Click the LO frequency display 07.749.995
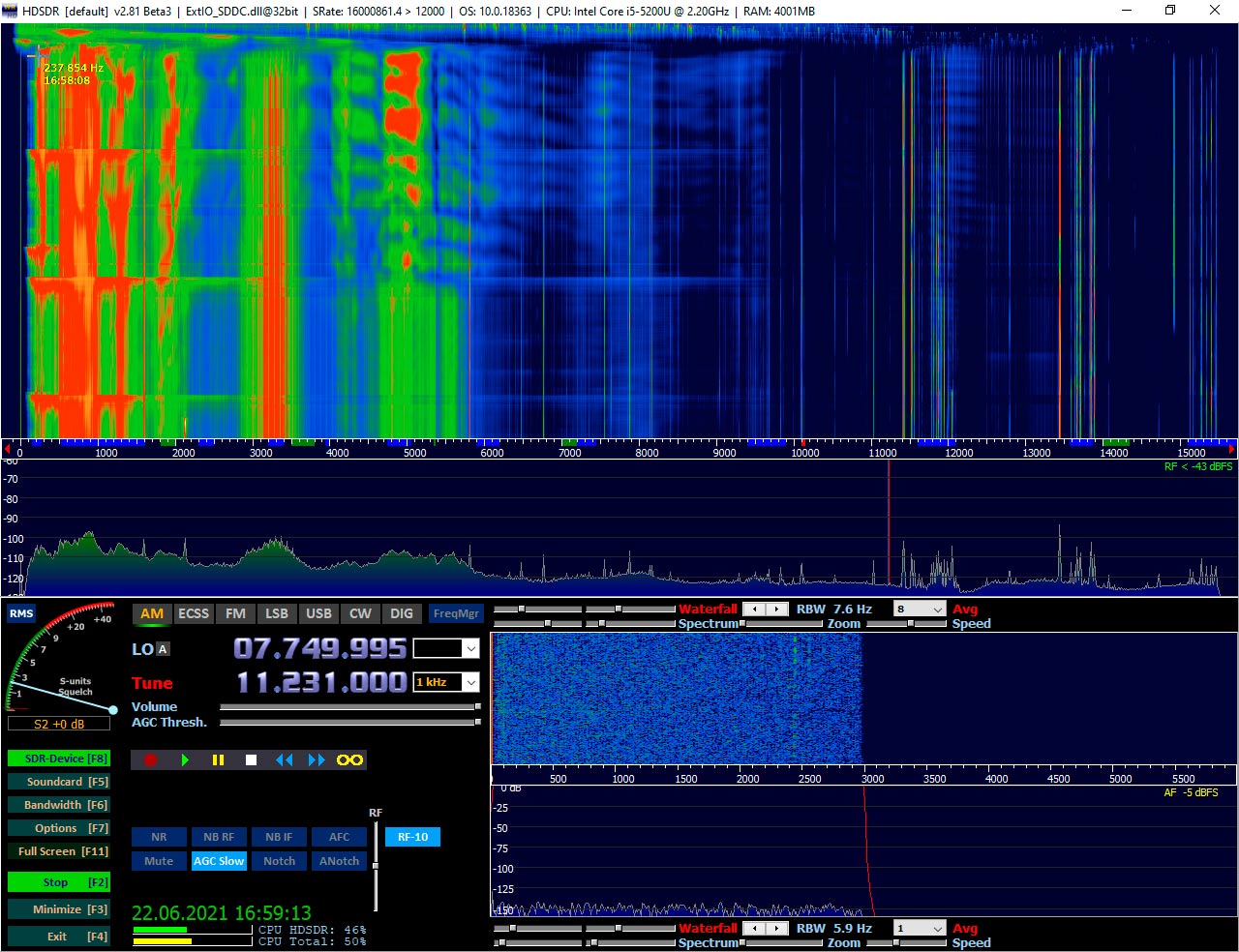The height and width of the screenshot is (952, 1239). pos(320,648)
